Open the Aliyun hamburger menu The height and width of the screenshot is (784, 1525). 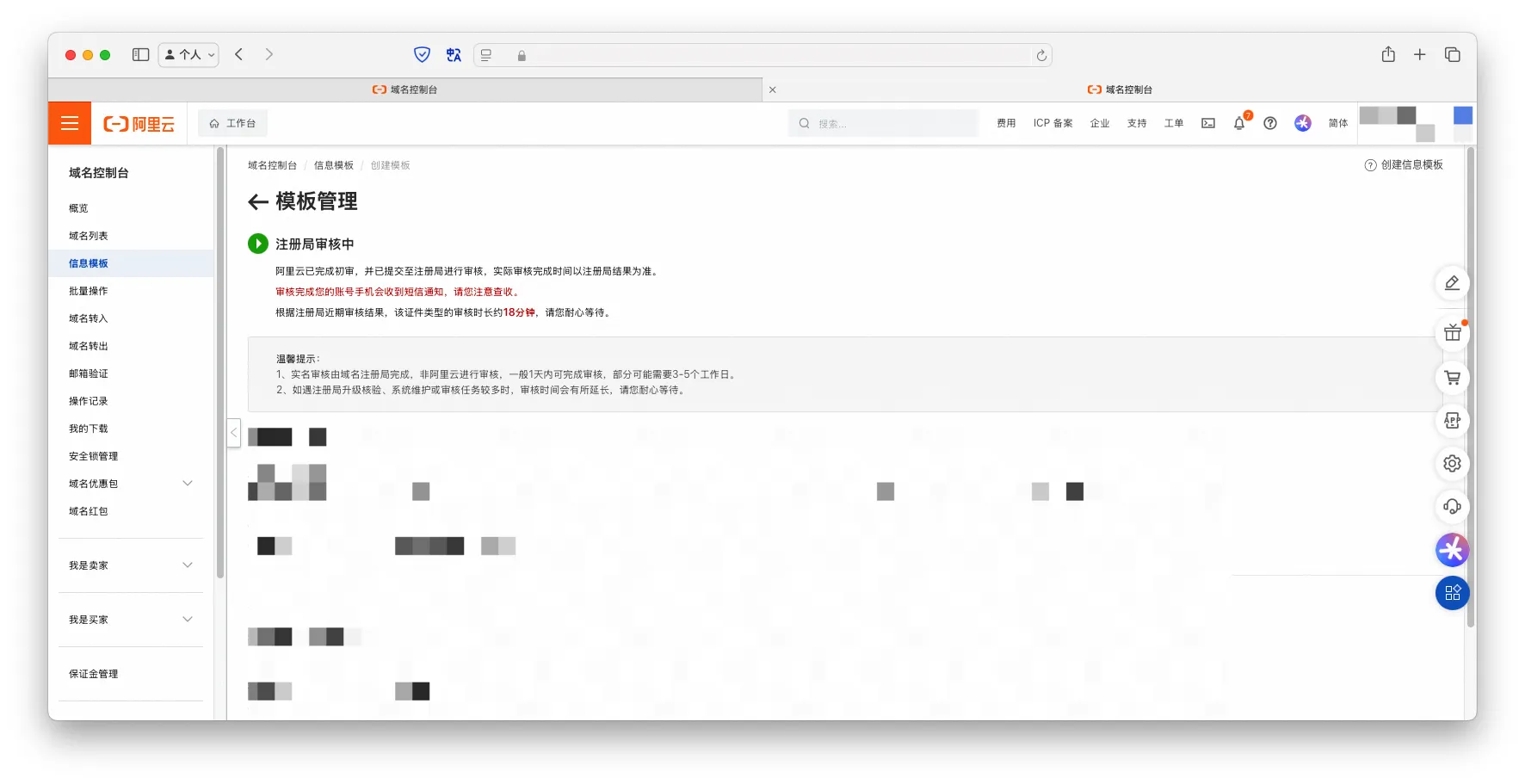tap(70, 123)
